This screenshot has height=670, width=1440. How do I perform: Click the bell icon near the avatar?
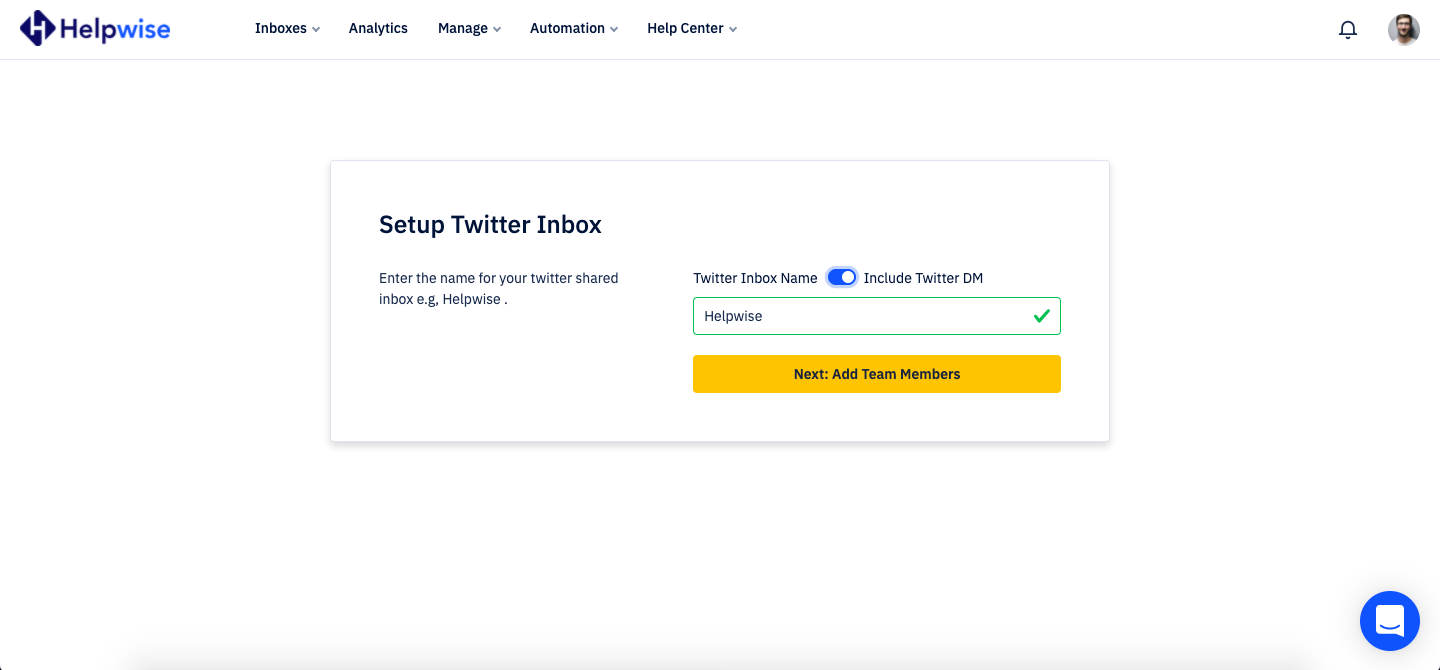1347,29
